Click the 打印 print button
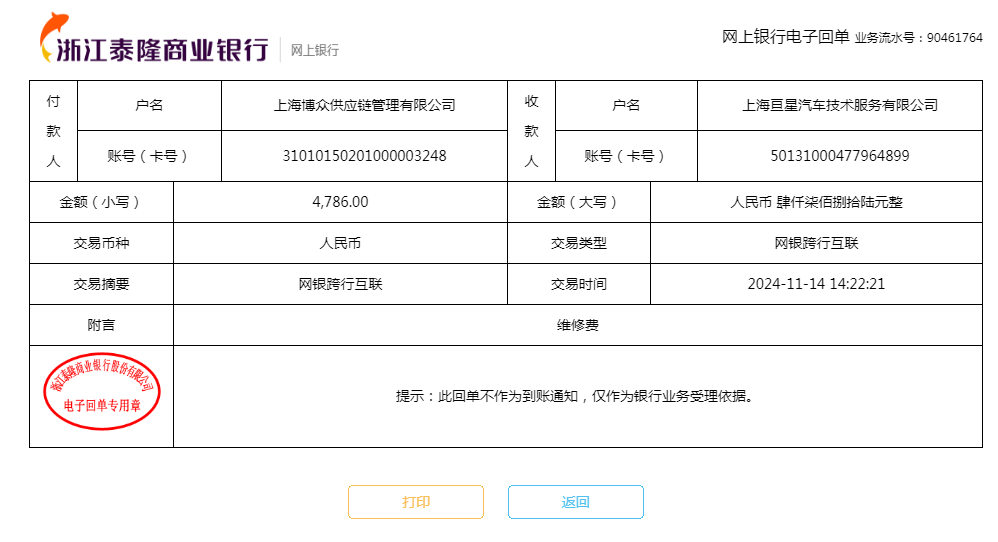 click(415, 502)
